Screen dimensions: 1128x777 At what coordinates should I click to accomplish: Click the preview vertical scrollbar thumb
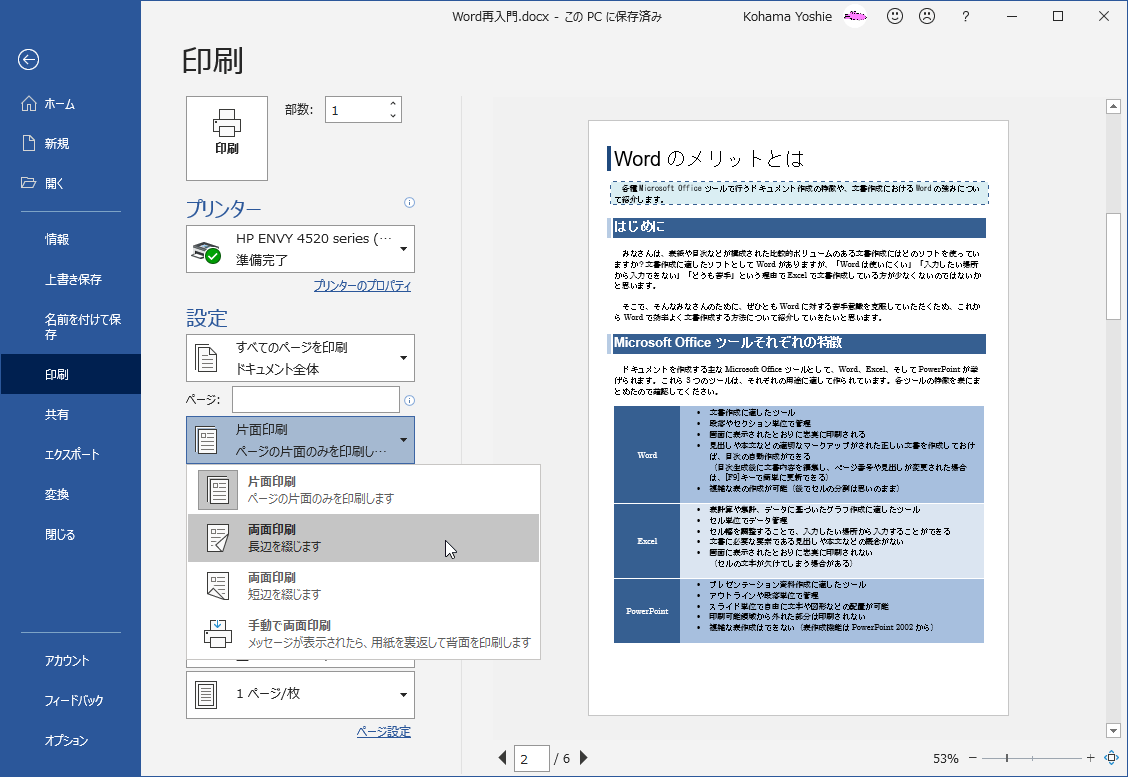coord(1113,266)
